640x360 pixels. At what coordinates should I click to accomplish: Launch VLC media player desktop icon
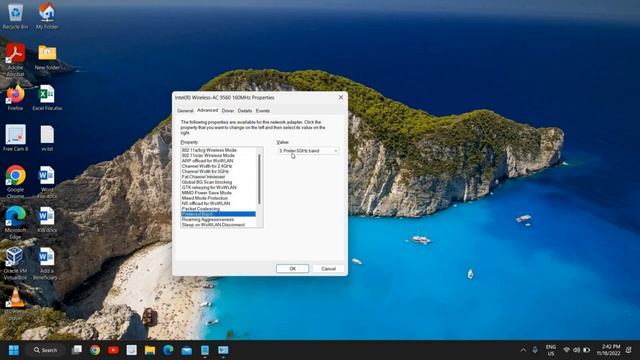[15, 303]
